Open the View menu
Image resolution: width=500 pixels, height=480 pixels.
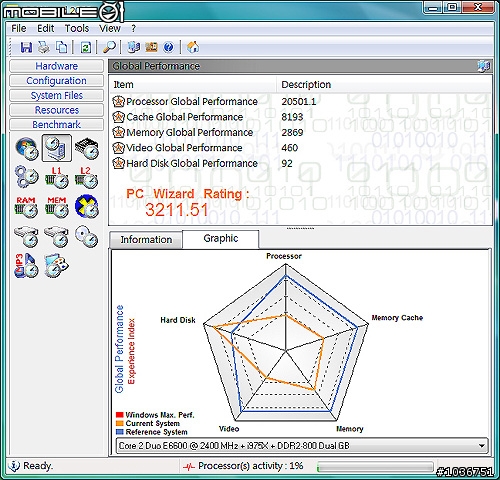110,29
